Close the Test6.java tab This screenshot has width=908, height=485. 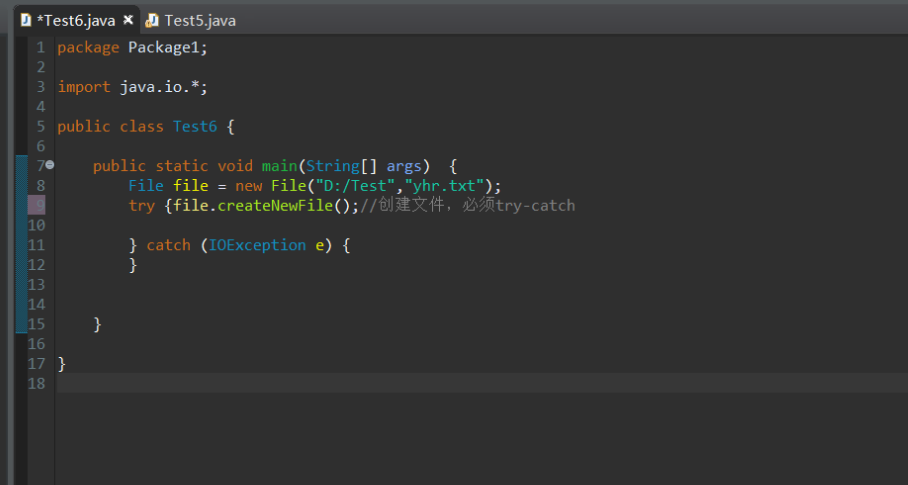[x=128, y=20]
